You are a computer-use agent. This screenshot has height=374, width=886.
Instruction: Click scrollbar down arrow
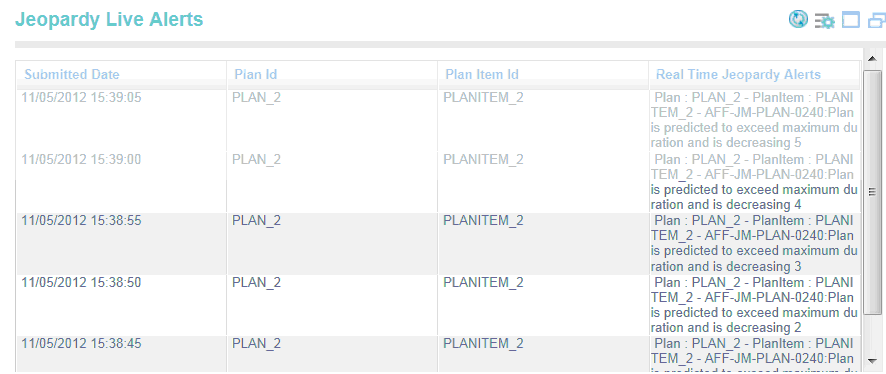point(872,360)
